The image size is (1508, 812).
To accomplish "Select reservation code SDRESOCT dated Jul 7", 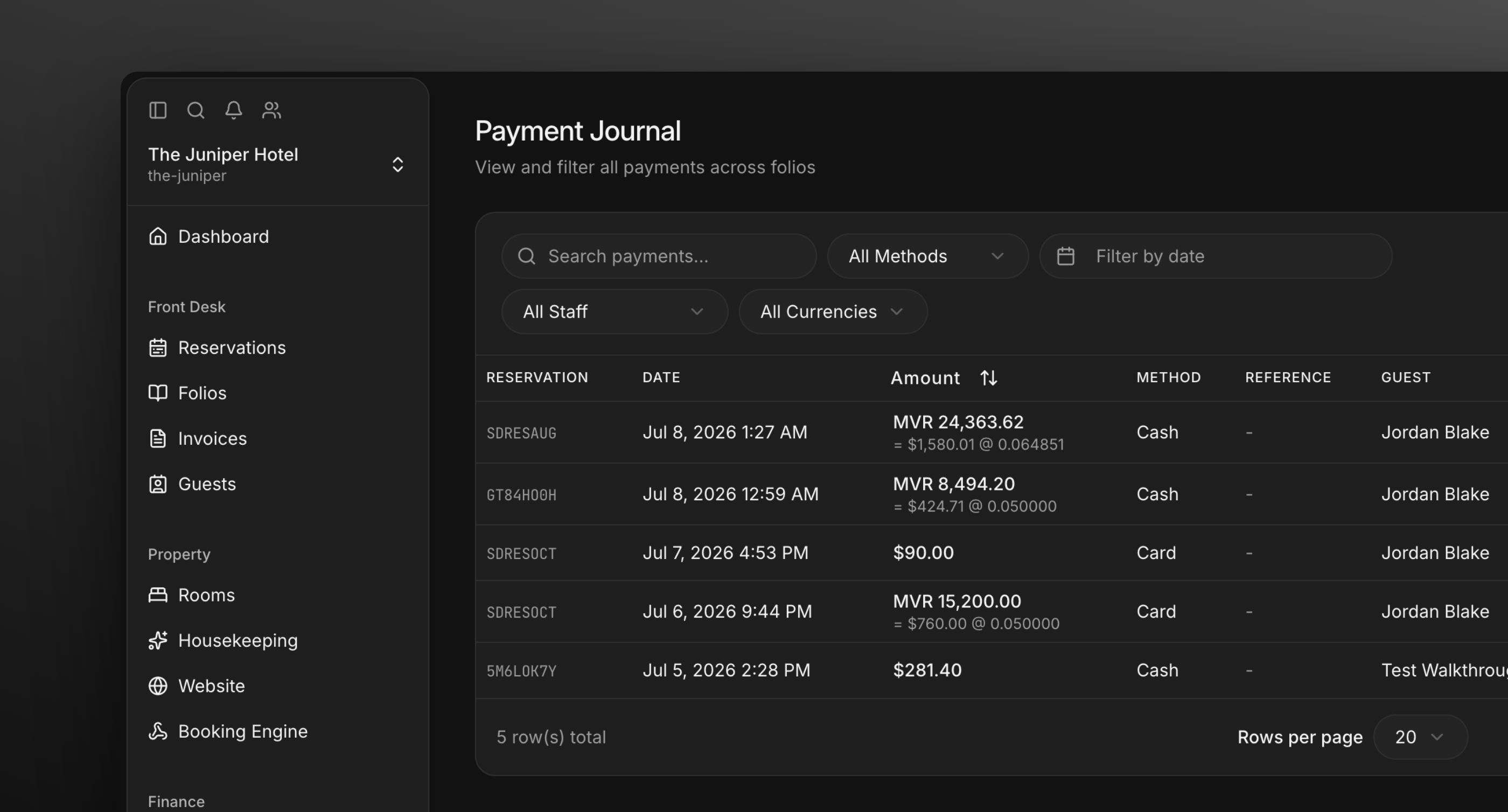I will (x=521, y=554).
